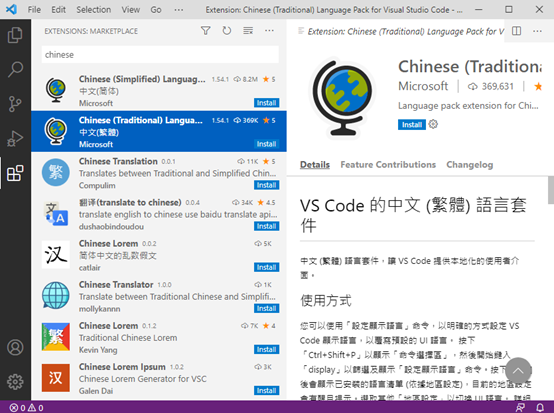This screenshot has height=413, width=554.
Task: Select the Chinese Translation extension entry
Action: [159, 172]
